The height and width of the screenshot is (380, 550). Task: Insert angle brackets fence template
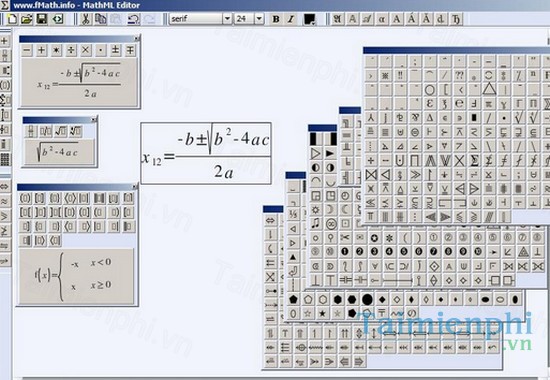70,198
